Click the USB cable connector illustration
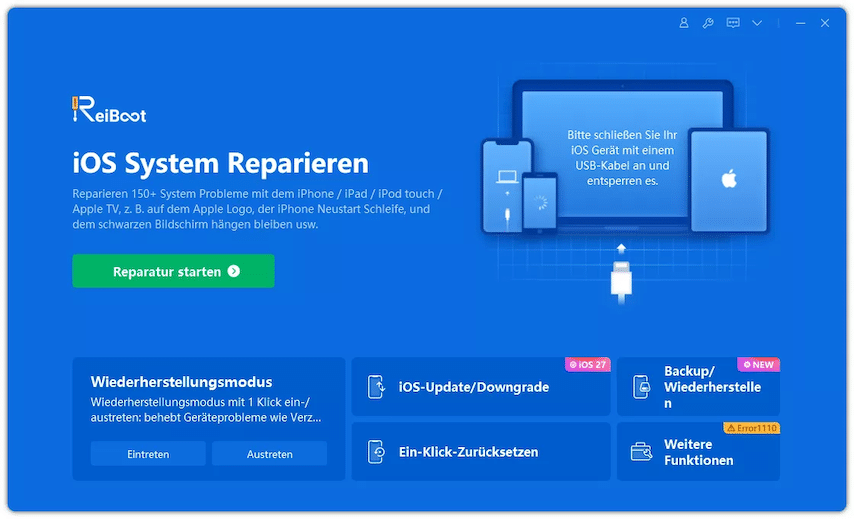 621,281
